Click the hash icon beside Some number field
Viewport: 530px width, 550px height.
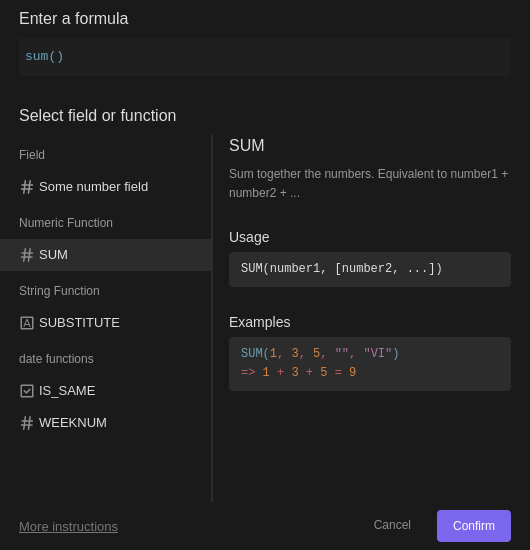point(27,187)
